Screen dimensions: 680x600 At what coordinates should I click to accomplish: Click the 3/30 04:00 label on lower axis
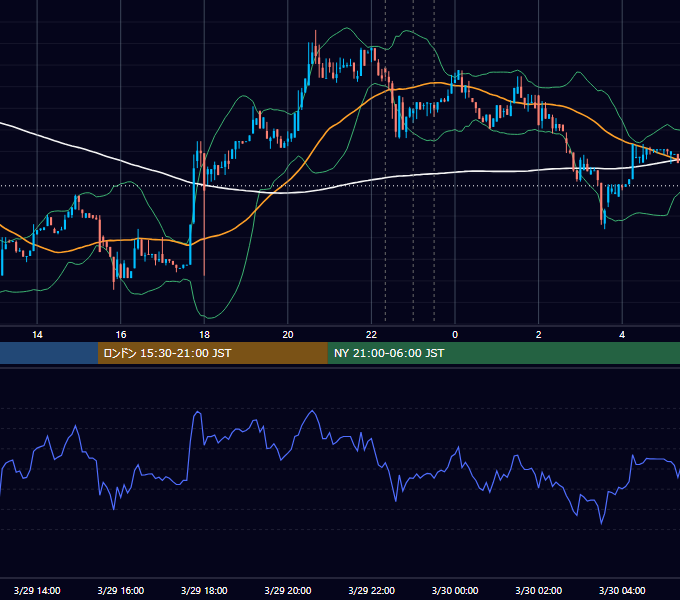tap(622, 590)
